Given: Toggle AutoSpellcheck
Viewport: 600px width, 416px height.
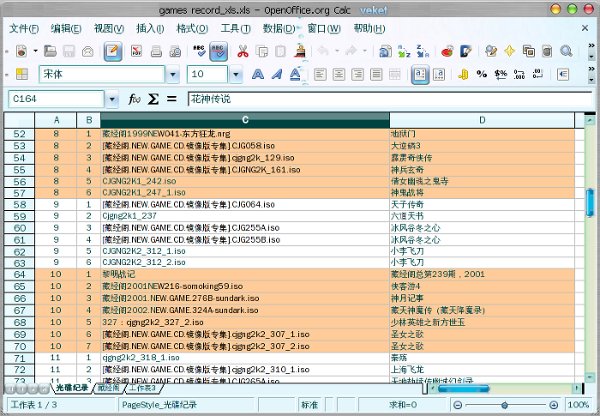Looking at the screenshot, I should pos(218,51).
